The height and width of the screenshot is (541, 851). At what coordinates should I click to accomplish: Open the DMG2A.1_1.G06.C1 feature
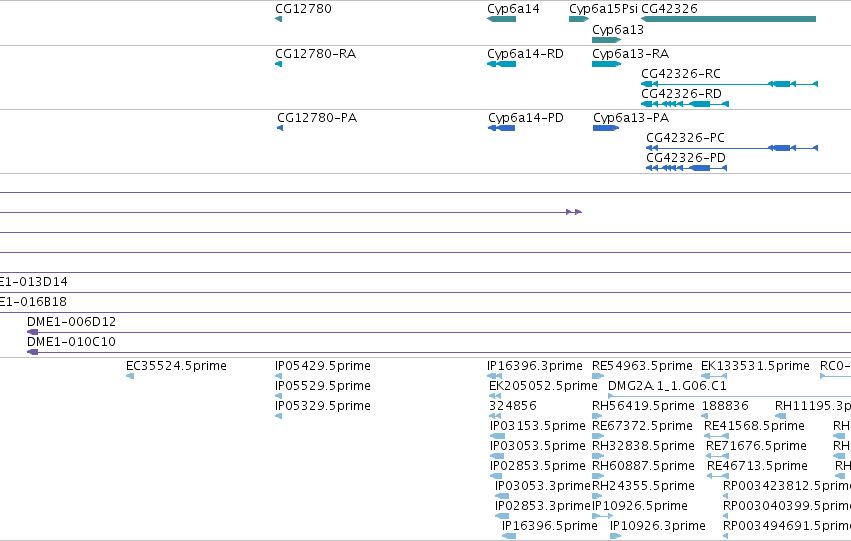coord(729,396)
